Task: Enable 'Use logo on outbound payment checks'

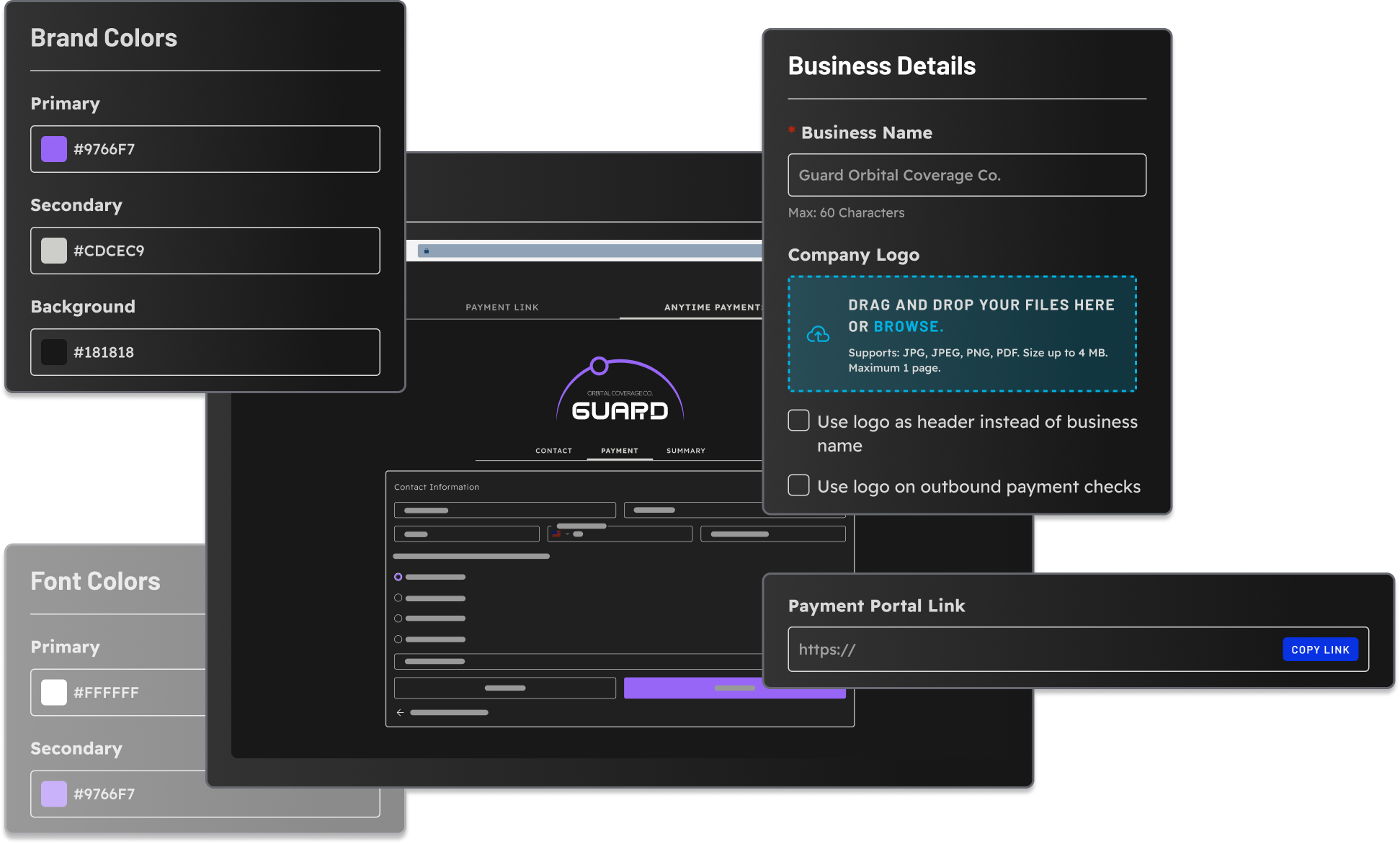Action: coord(798,485)
